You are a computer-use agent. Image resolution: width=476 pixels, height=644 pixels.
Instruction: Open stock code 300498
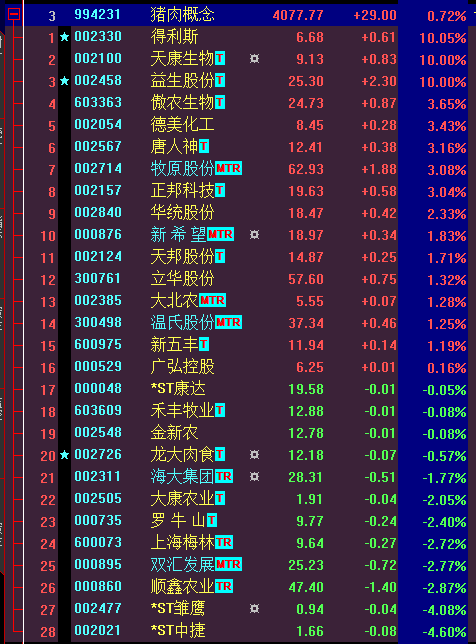(x=98, y=322)
